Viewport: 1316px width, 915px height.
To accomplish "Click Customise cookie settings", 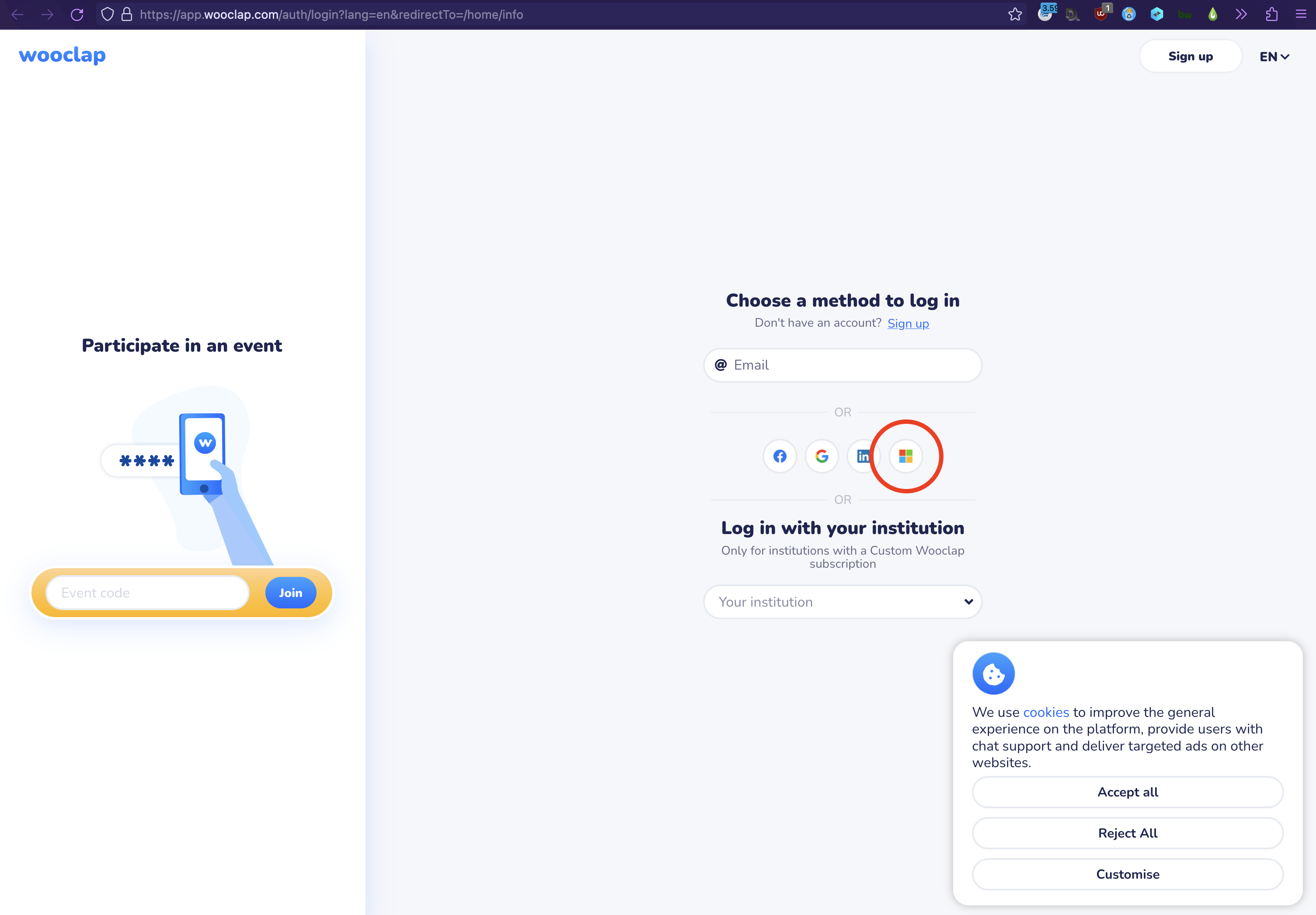I will click(x=1127, y=874).
